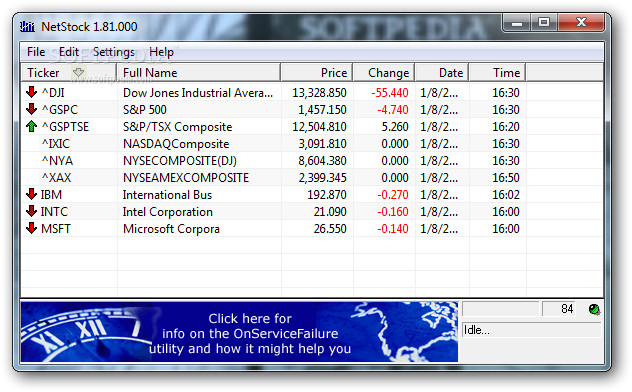The image size is (632, 392).
Task: Sort by the Date column header
Action: pos(442,73)
